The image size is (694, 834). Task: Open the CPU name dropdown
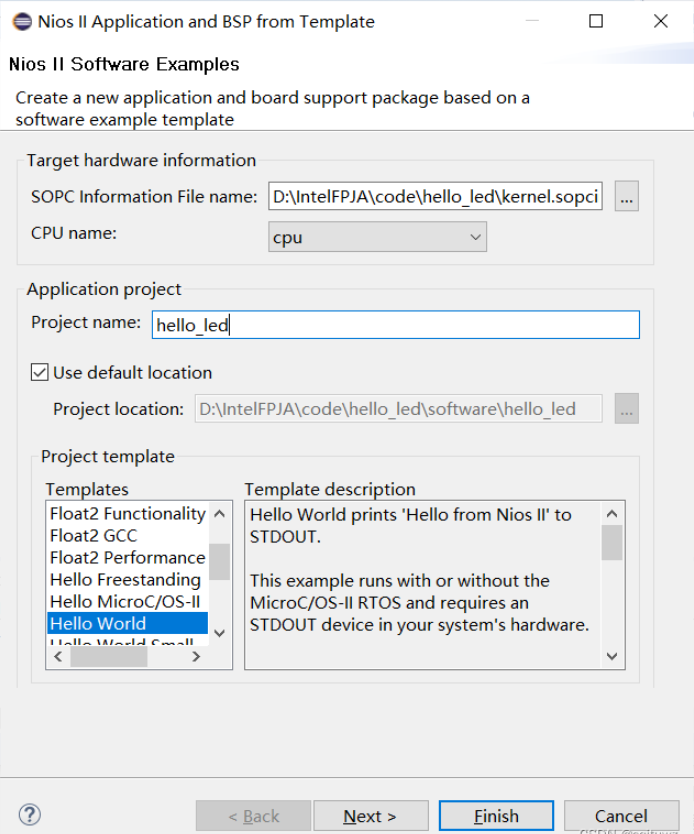pyautogui.click(x=377, y=238)
